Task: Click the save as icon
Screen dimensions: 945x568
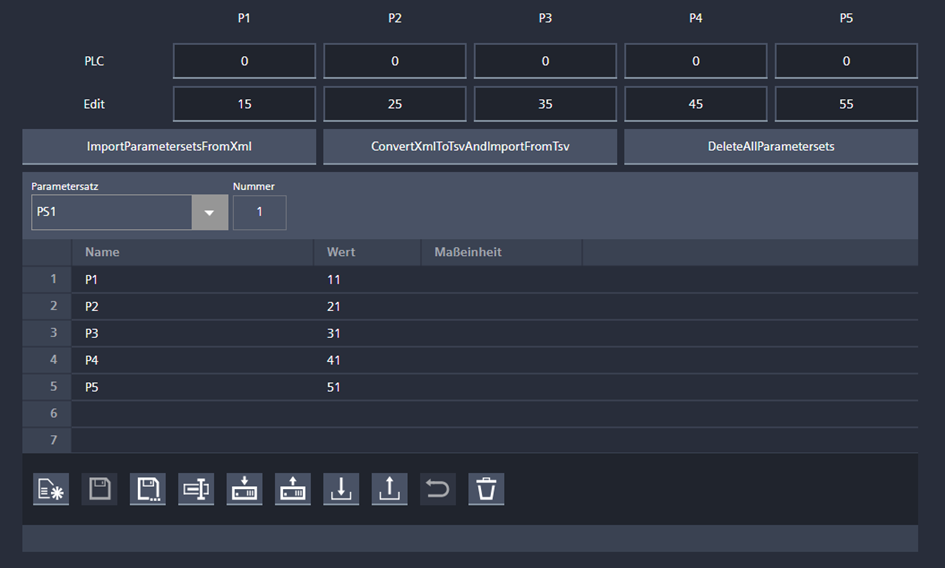Action: click(148, 489)
